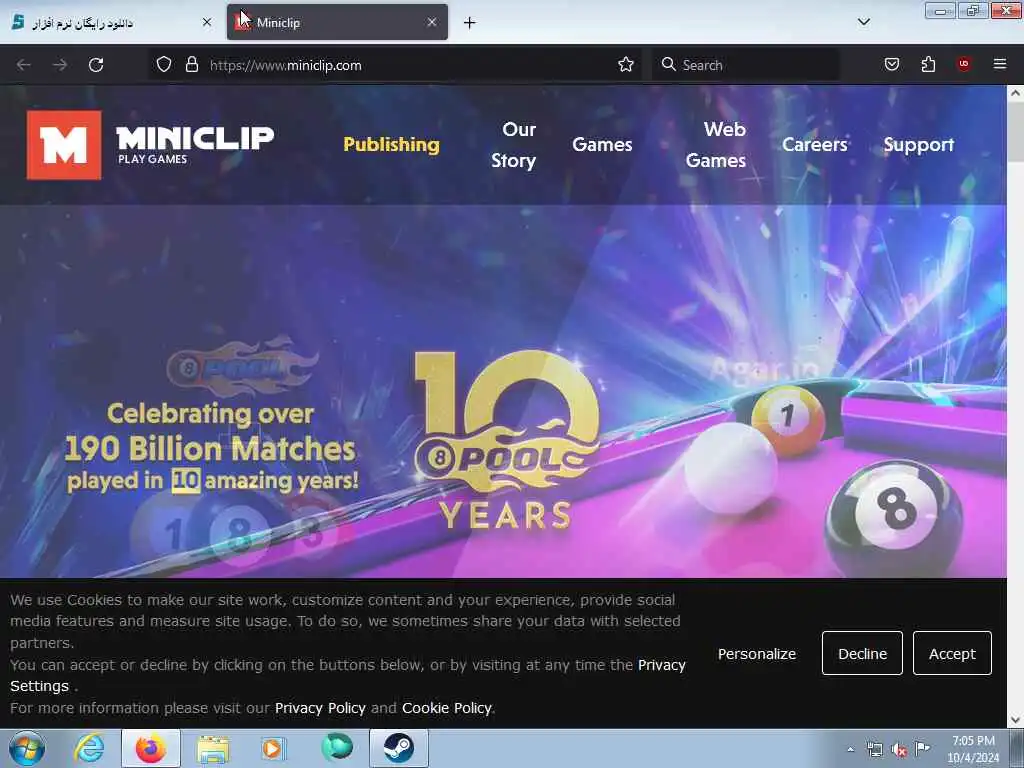
Task: Click the browser forward arrow
Action: (60, 65)
